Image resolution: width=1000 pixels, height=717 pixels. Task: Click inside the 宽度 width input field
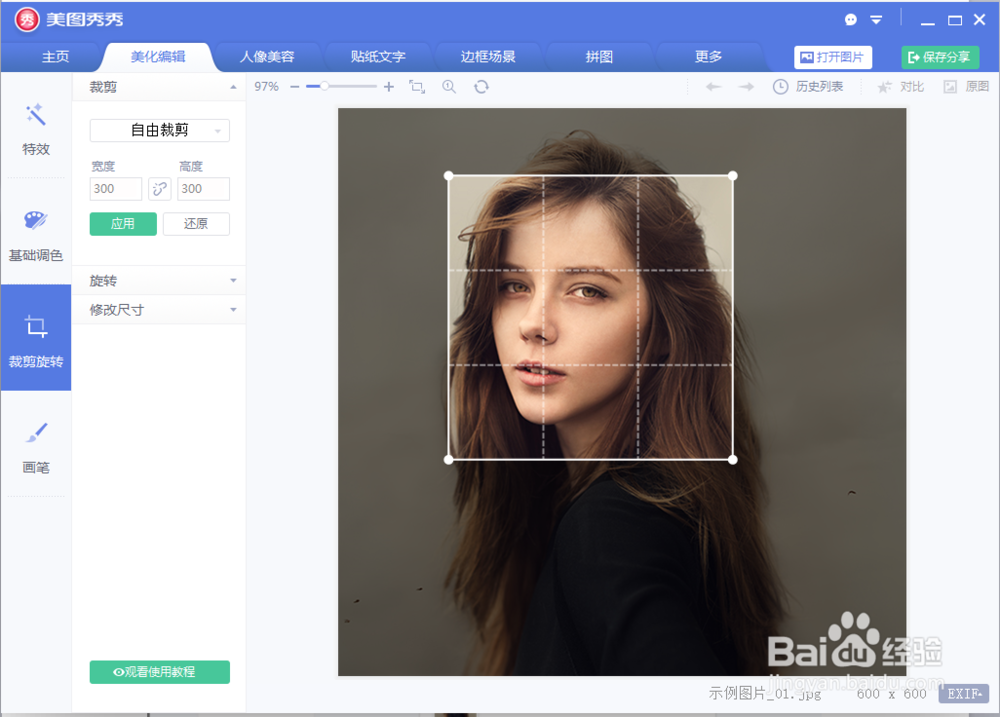coord(115,188)
